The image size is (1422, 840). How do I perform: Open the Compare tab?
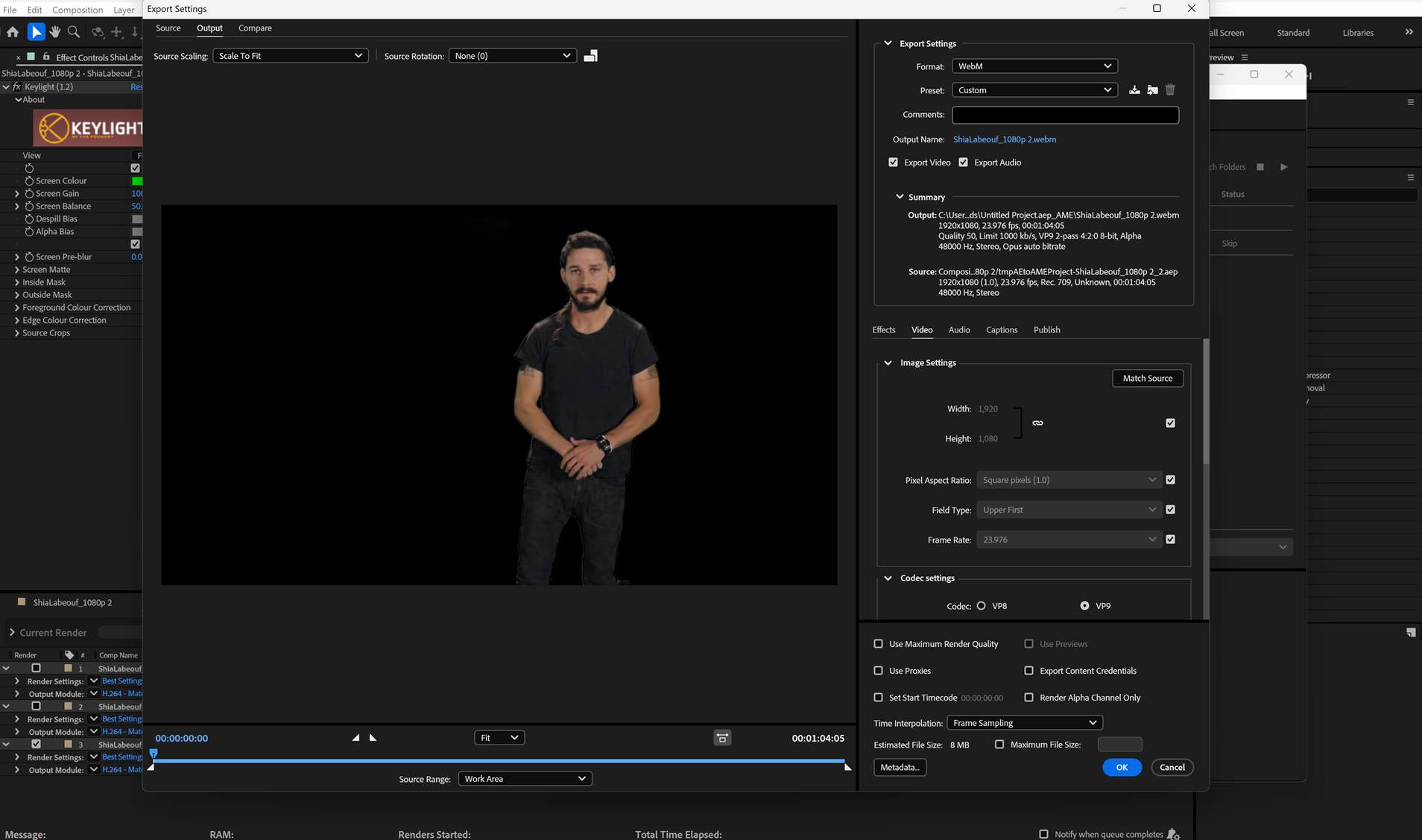tap(255, 28)
